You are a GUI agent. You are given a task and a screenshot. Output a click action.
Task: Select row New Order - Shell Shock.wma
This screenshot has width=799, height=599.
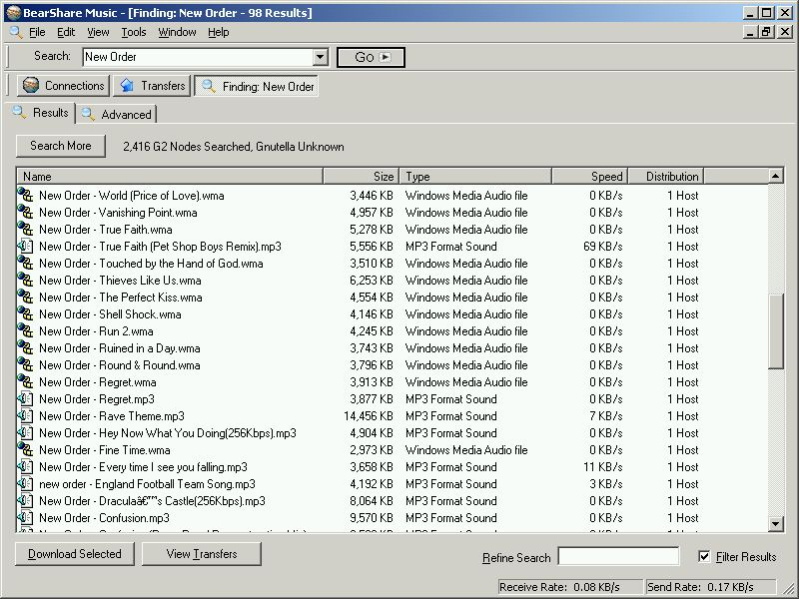point(392,314)
